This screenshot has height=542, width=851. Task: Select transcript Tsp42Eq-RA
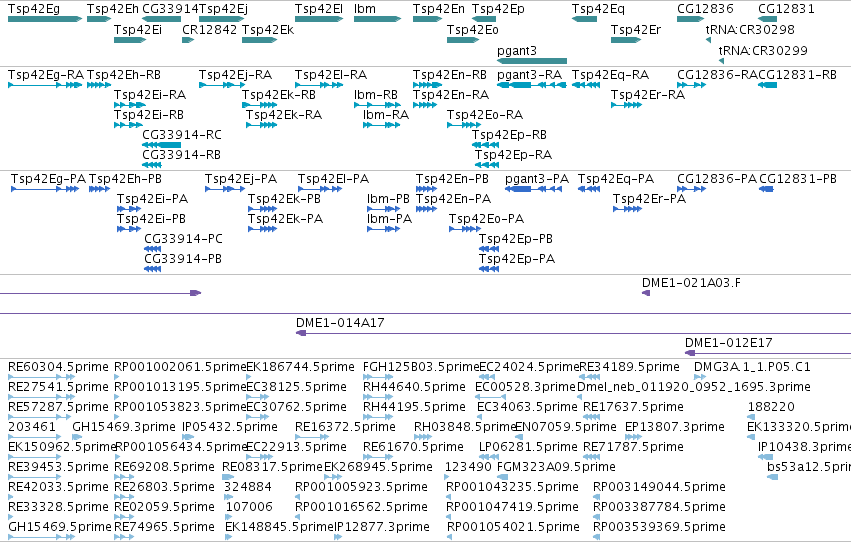(x=611, y=74)
